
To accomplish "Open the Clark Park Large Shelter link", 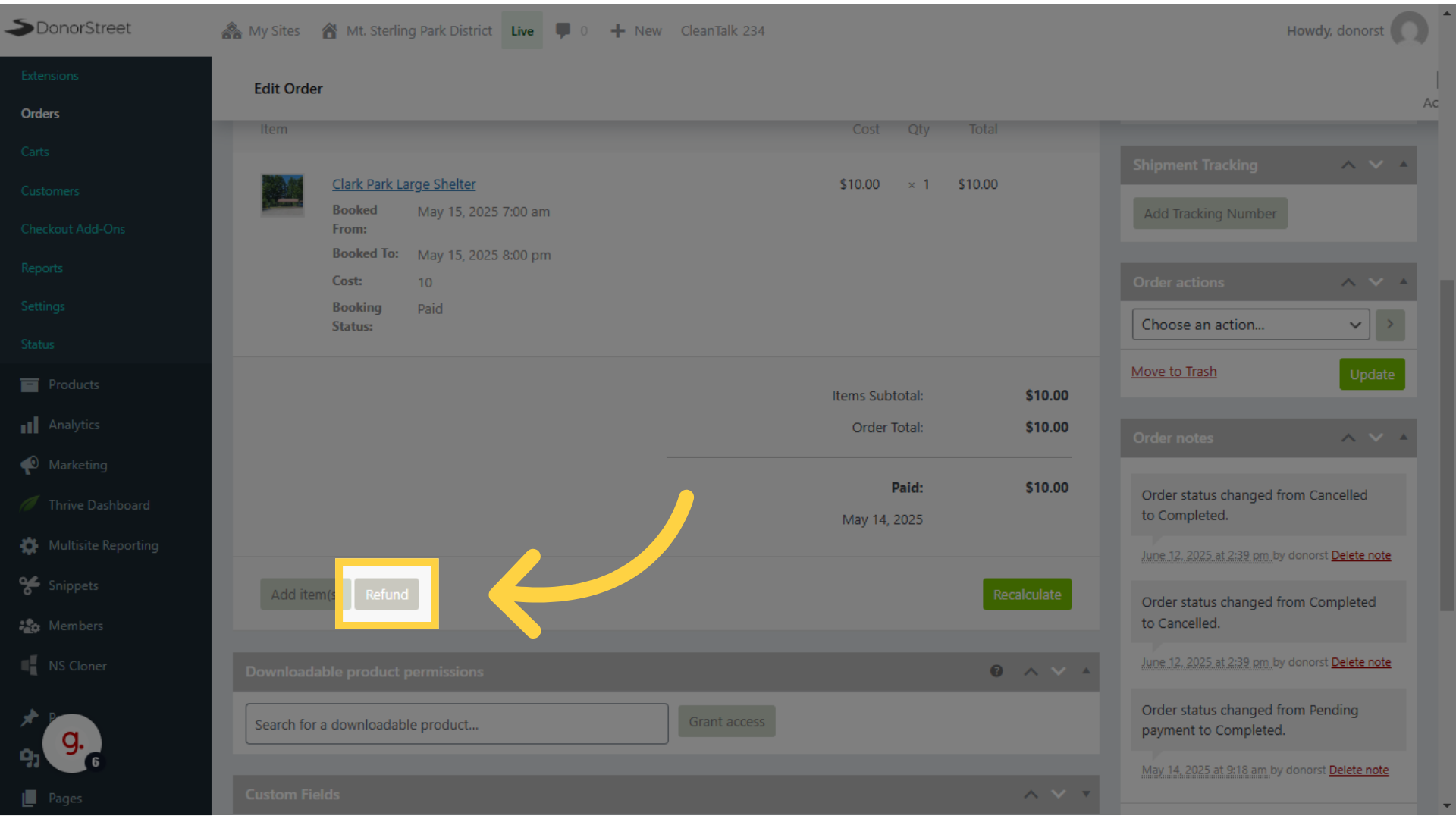I will coord(403,184).
